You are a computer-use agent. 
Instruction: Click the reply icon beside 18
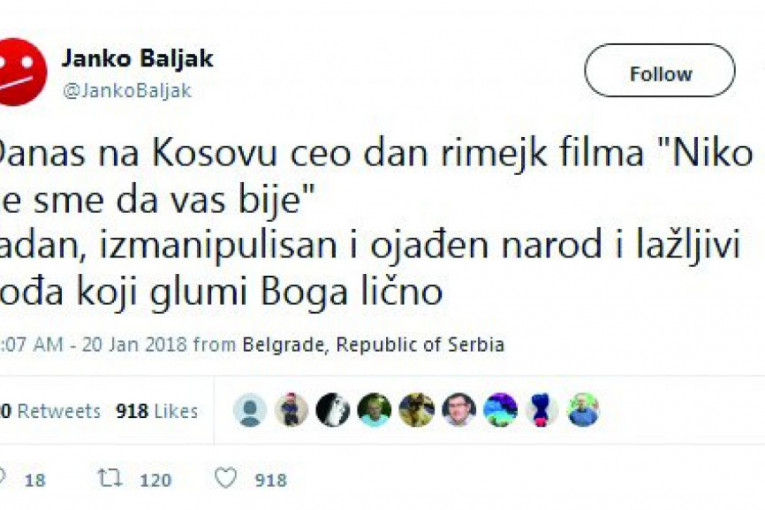click(x=1, y=478)
